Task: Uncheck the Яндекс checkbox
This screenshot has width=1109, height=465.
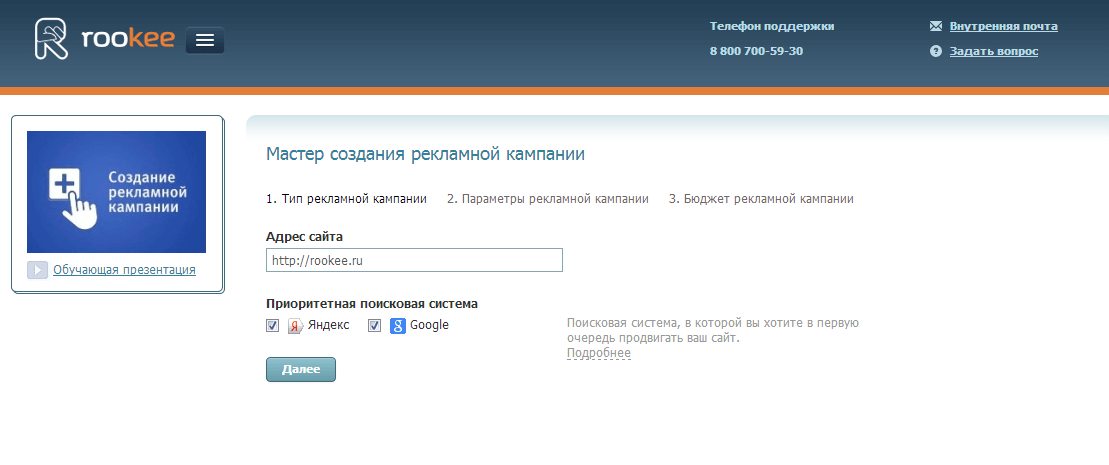Action: pos(273,326)
